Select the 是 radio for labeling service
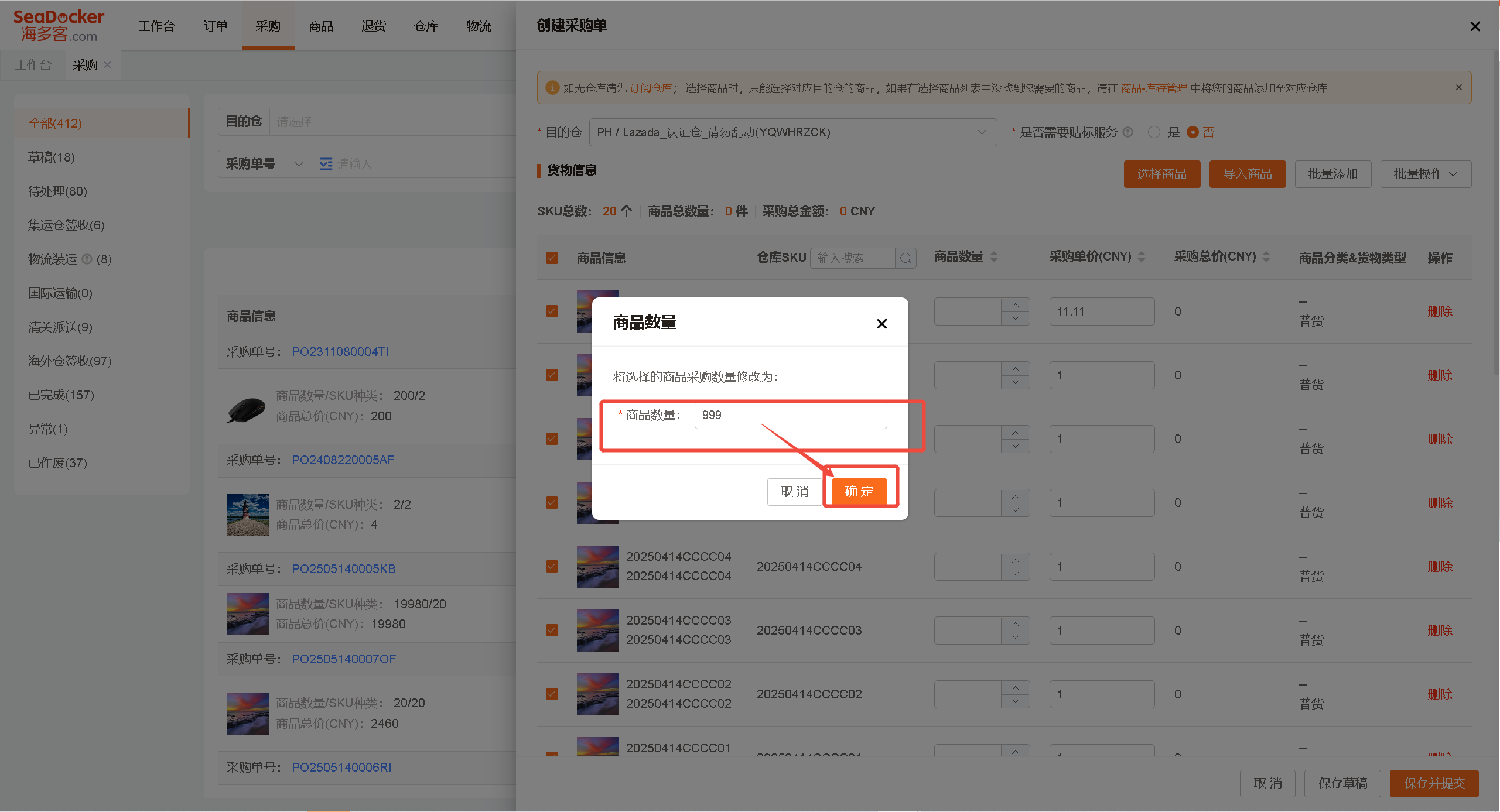Screen dimensions: 1500x812 (x=1154, y=132)
